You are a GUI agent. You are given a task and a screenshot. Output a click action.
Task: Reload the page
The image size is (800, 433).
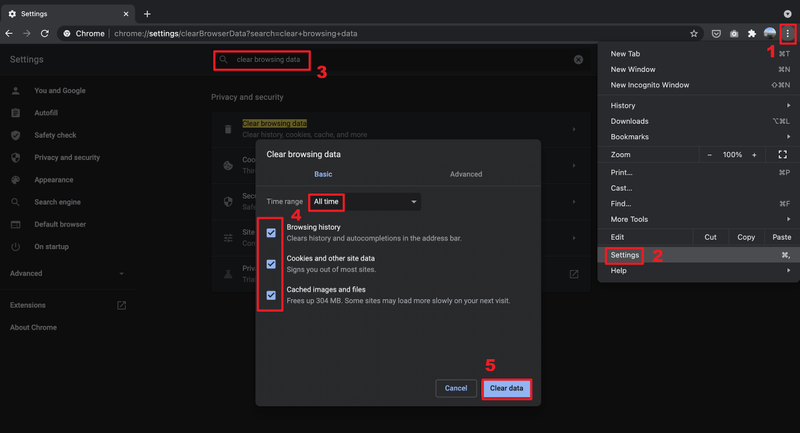pyautogui.click(x=45, y=34)
